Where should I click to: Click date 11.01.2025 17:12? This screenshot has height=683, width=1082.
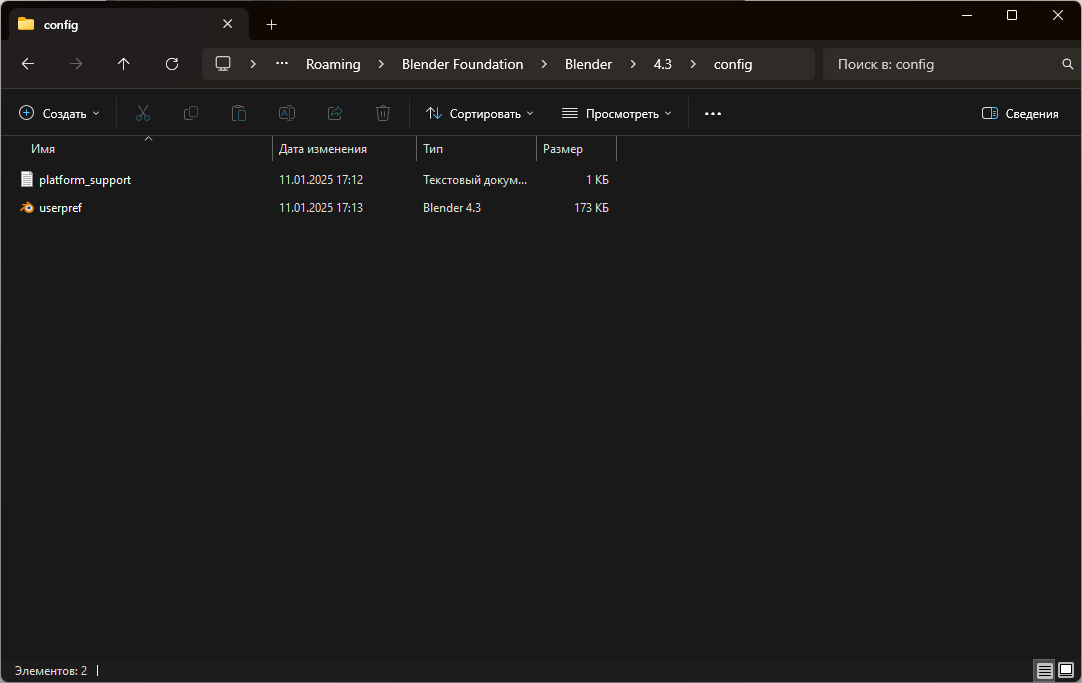tap(321, 179)
